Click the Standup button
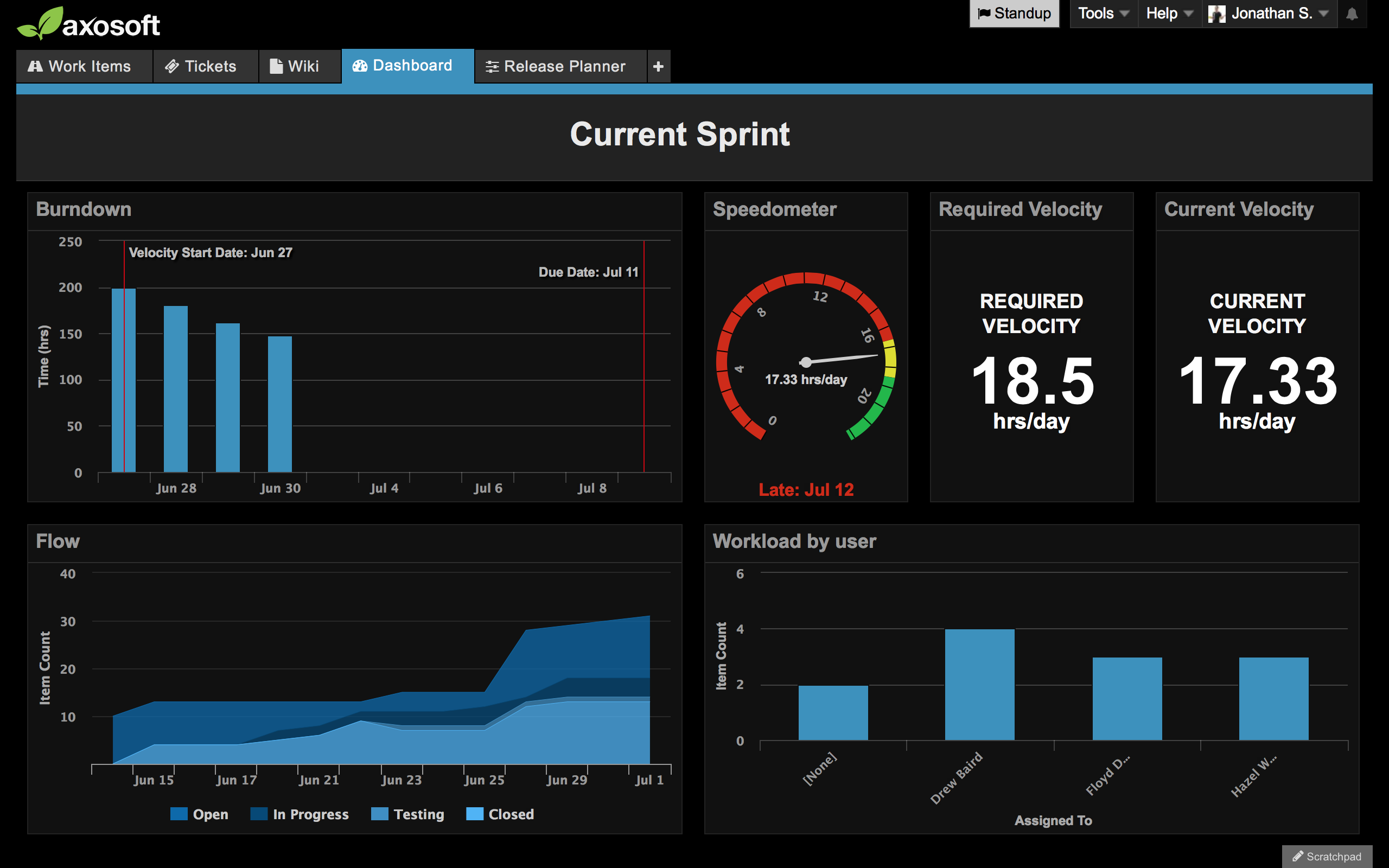 coord(1014,13)
